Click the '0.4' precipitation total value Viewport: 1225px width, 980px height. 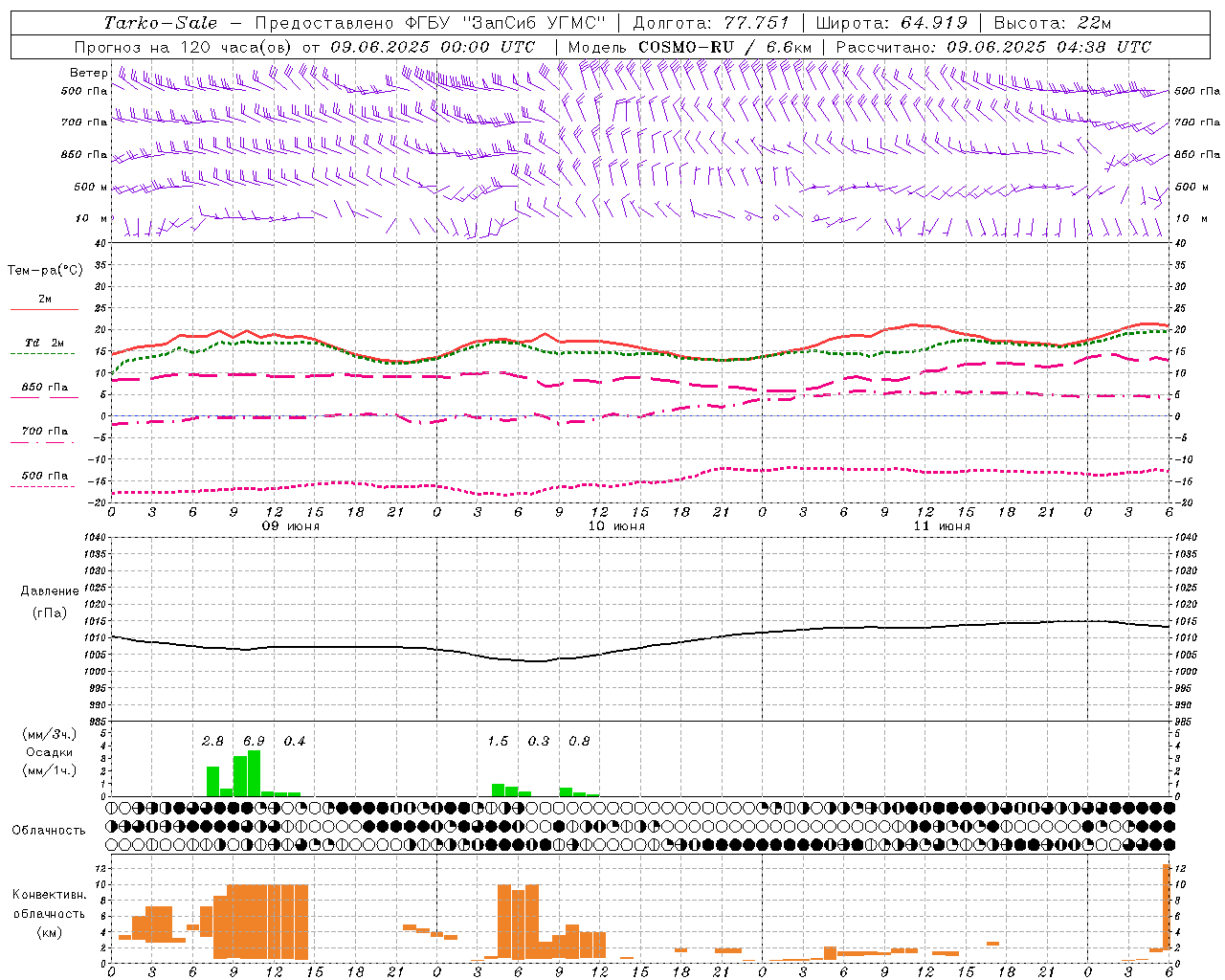point(294,741)
